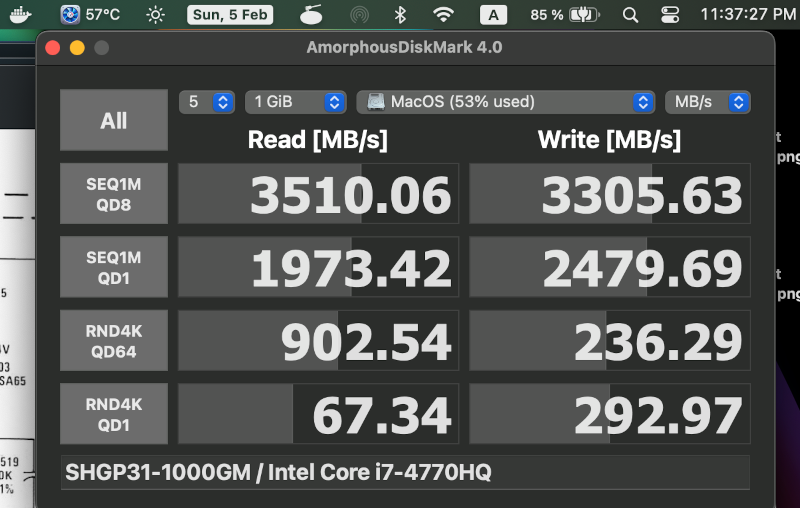This screenshot has height=508, width=800.
Task: Click the 292.97 RND4K QD1 write result
Action: pos(610,414)
